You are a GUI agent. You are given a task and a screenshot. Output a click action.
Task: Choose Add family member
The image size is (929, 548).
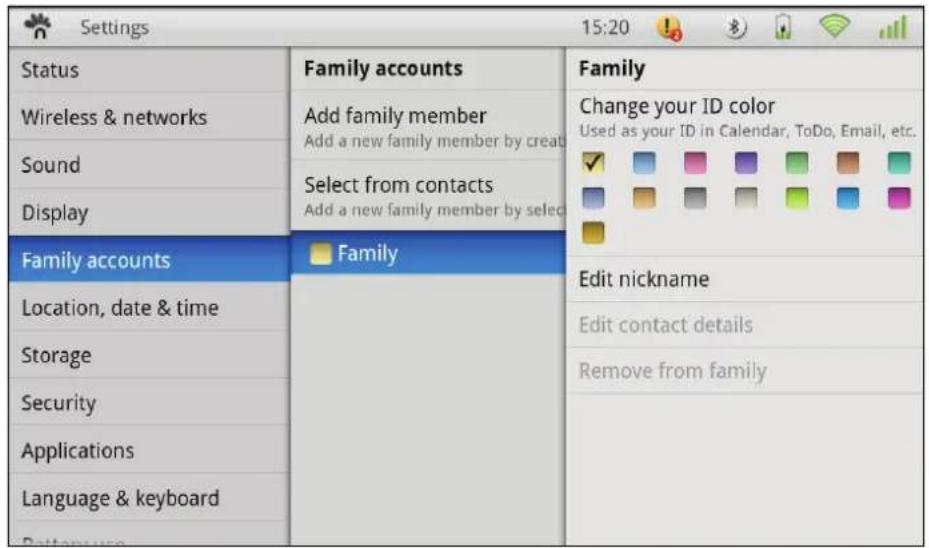point(428,126)
